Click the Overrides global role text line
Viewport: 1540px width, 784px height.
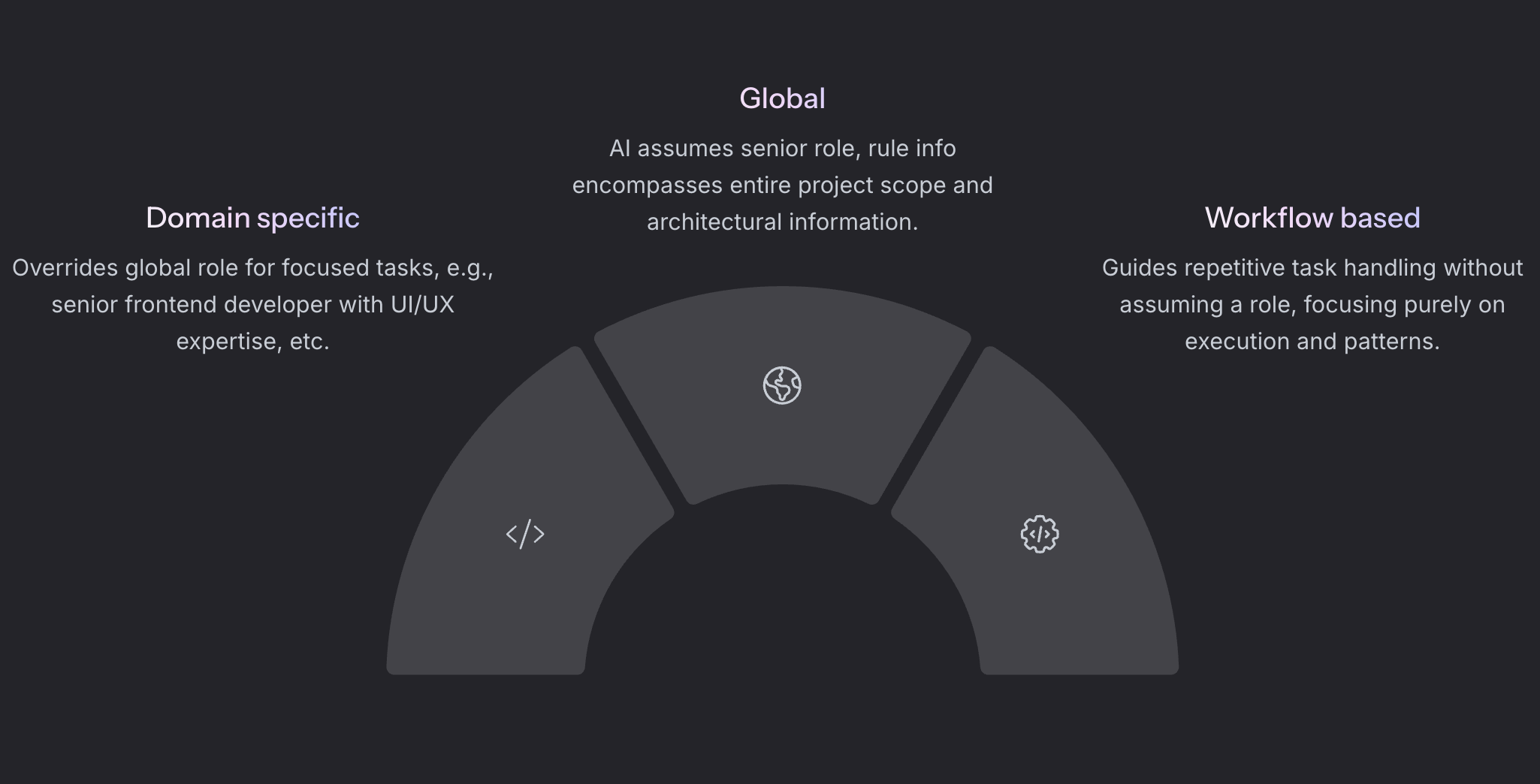click(252, 268)
